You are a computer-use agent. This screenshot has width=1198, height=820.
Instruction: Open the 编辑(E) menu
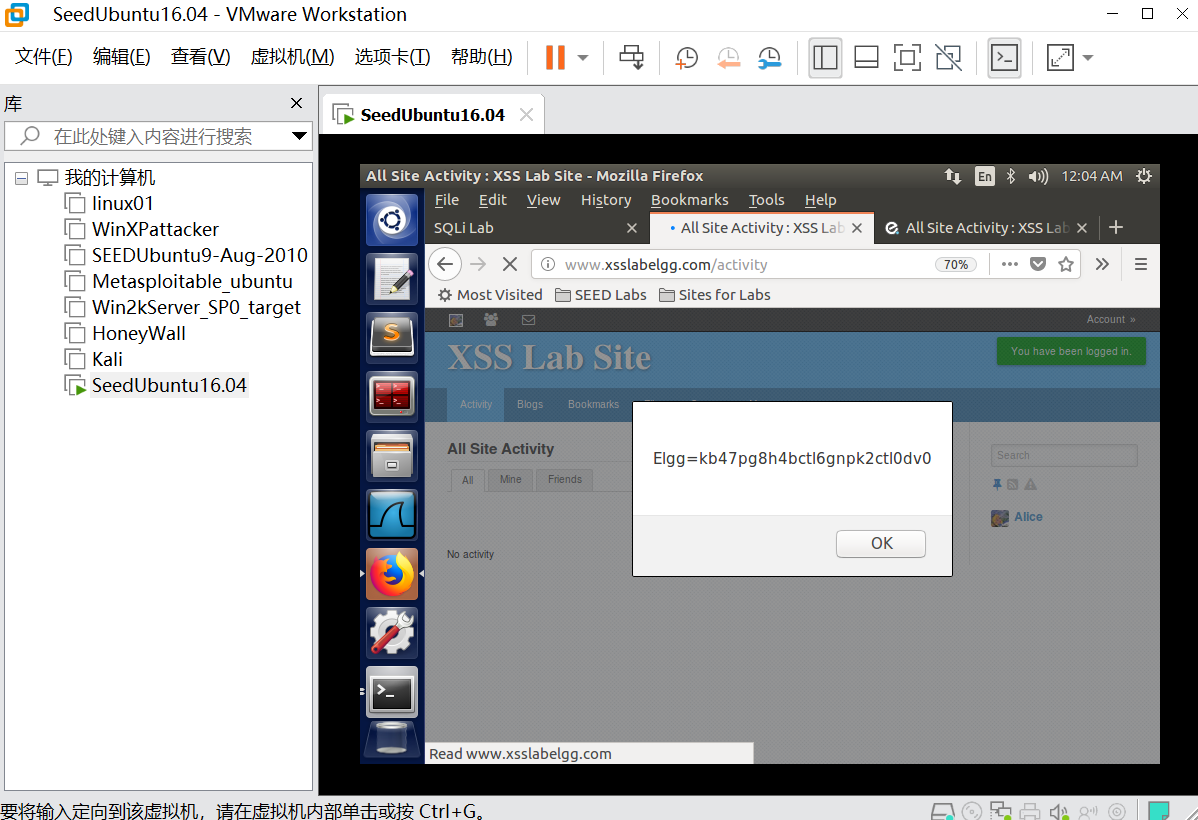pos(121,57)
